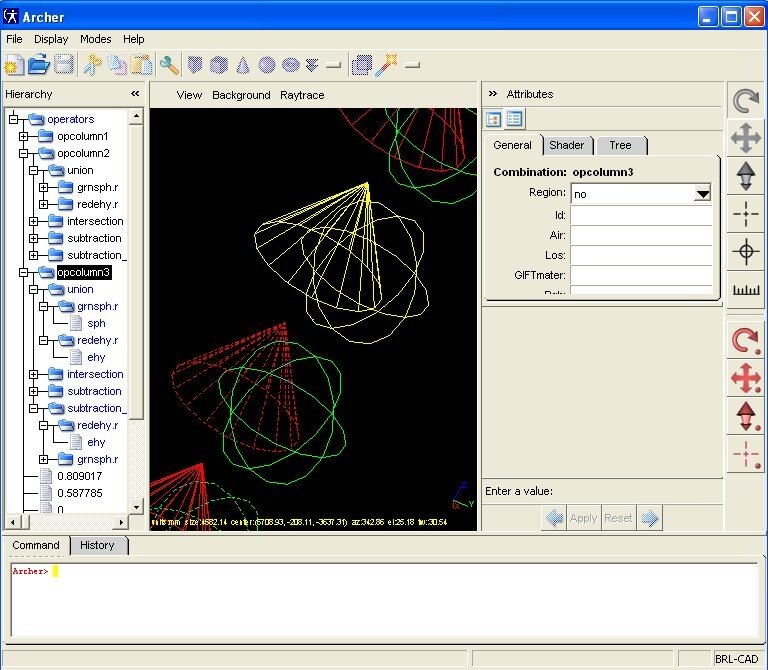Viewport: 768px width, 670px height.
Task: Select the sph primitive in tree
Action: (96, 323)
